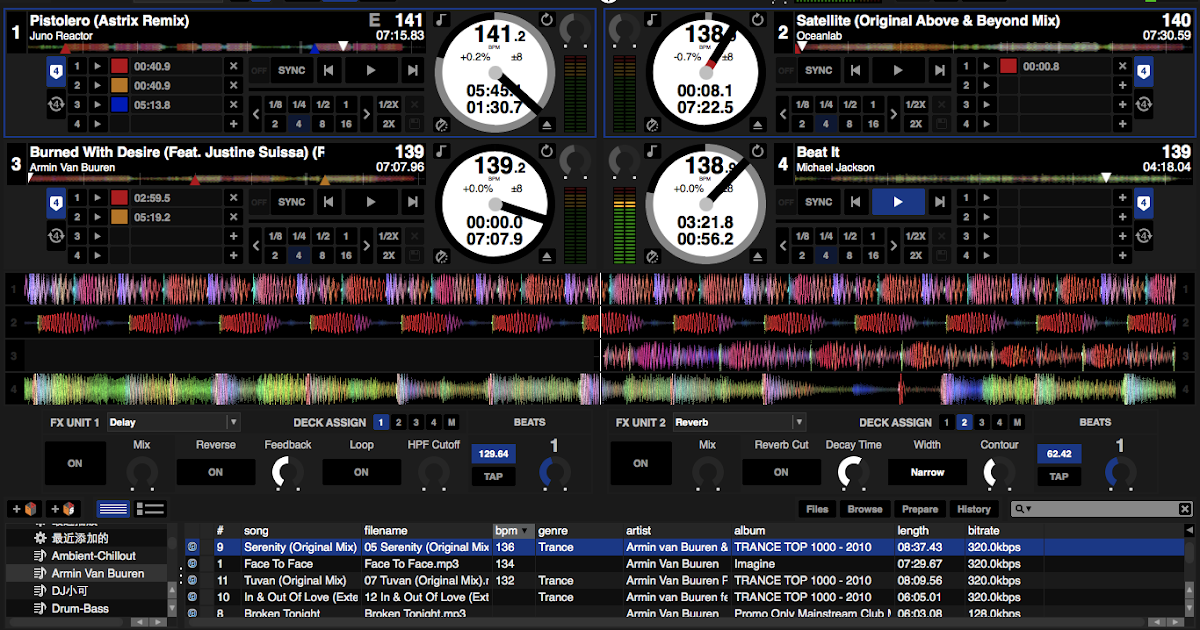Enable keylock note icon on deck 1
This screenshot has width=1200, height=630.
coord(441,19)
